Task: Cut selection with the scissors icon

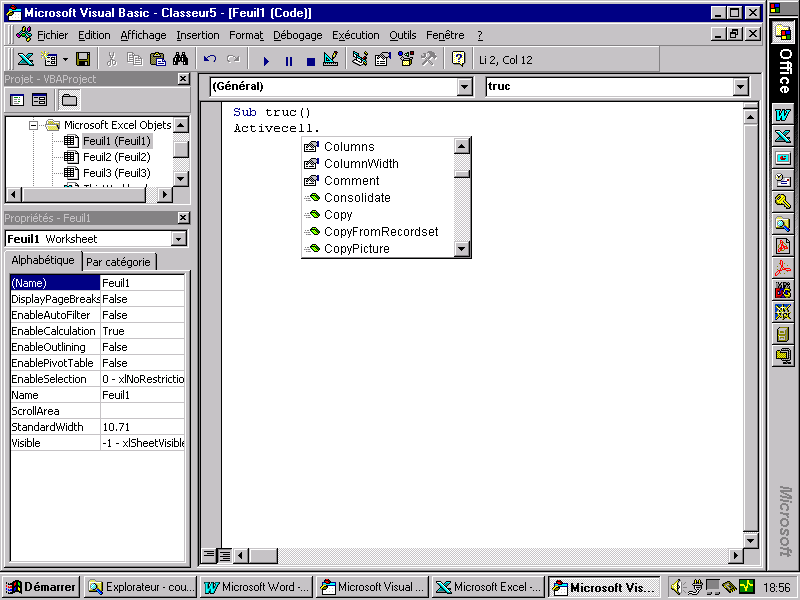Action: (x=111, y=59)
